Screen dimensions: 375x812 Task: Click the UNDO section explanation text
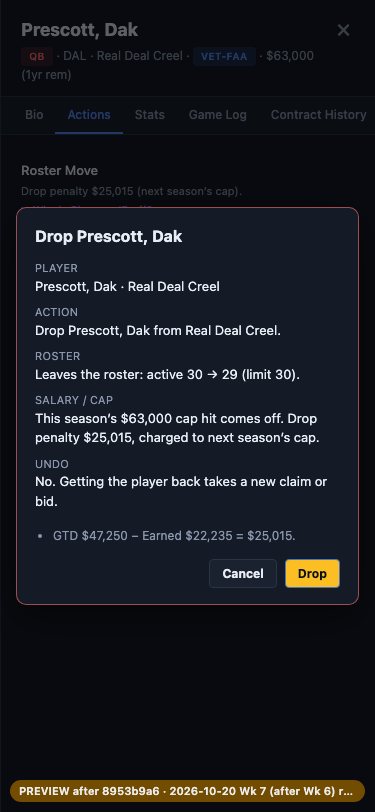click(181, 491)
